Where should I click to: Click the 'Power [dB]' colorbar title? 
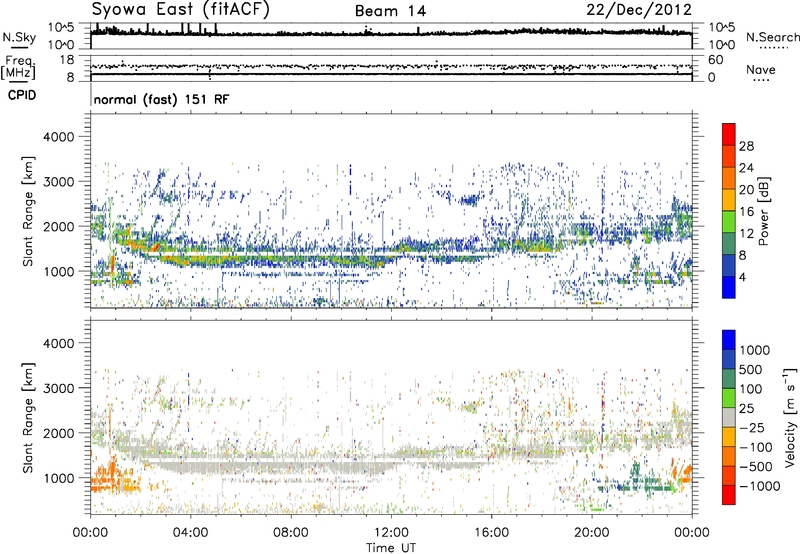(x=764, y=211)
